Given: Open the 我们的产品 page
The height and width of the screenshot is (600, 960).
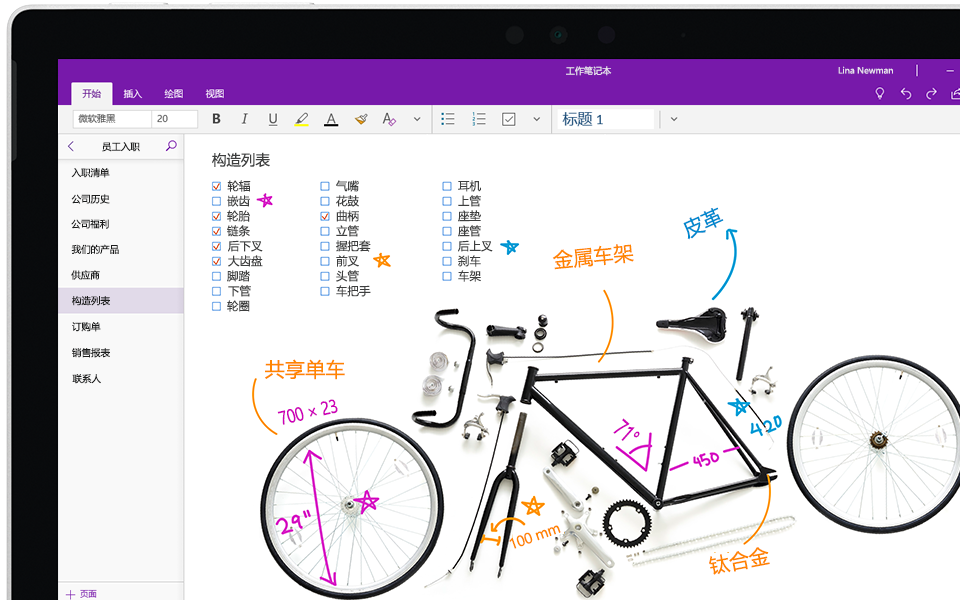Looking at the screenshot, I should click(x=121, y=249).
